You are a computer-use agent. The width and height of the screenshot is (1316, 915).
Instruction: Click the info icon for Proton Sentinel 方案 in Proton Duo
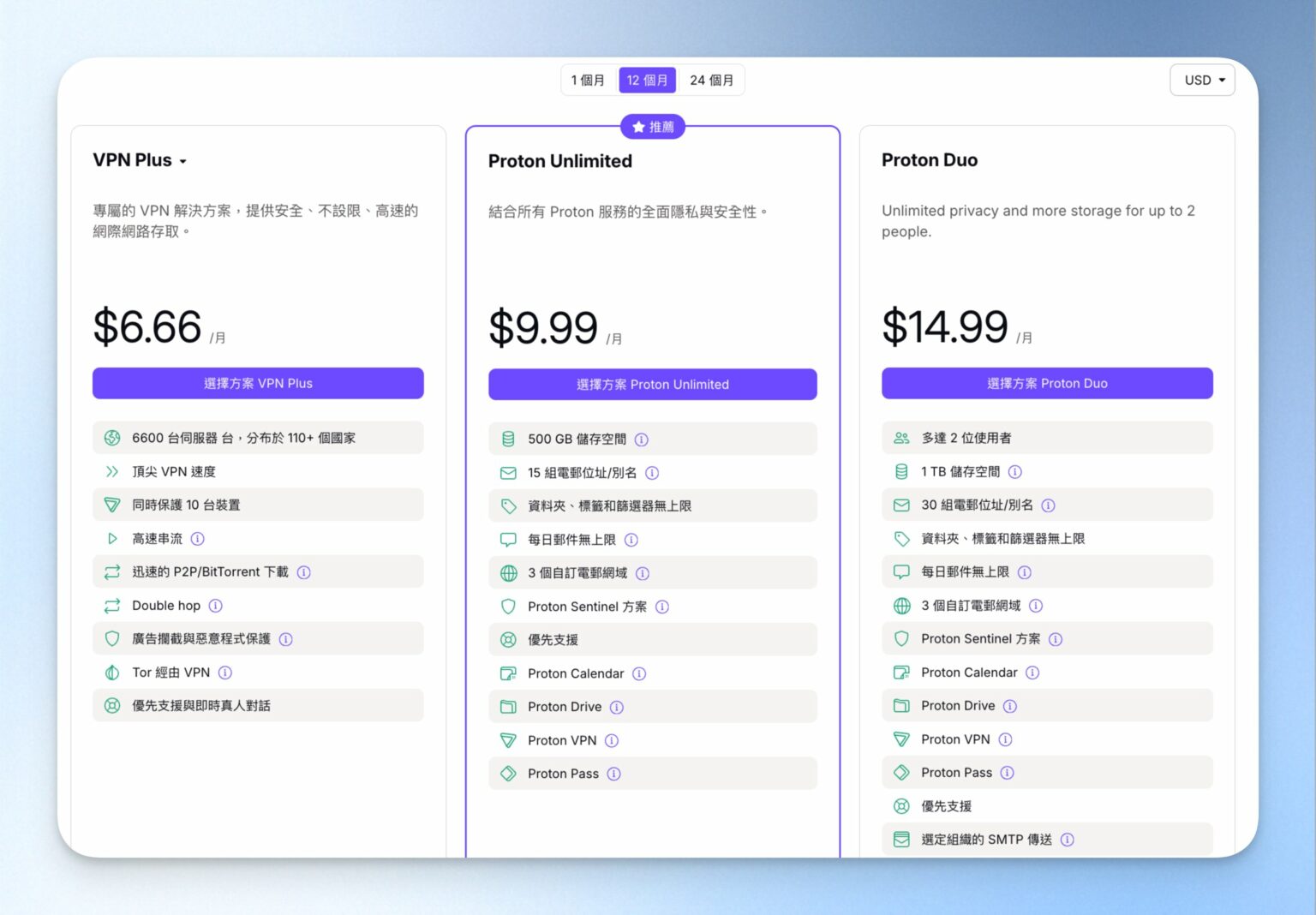1056,638
